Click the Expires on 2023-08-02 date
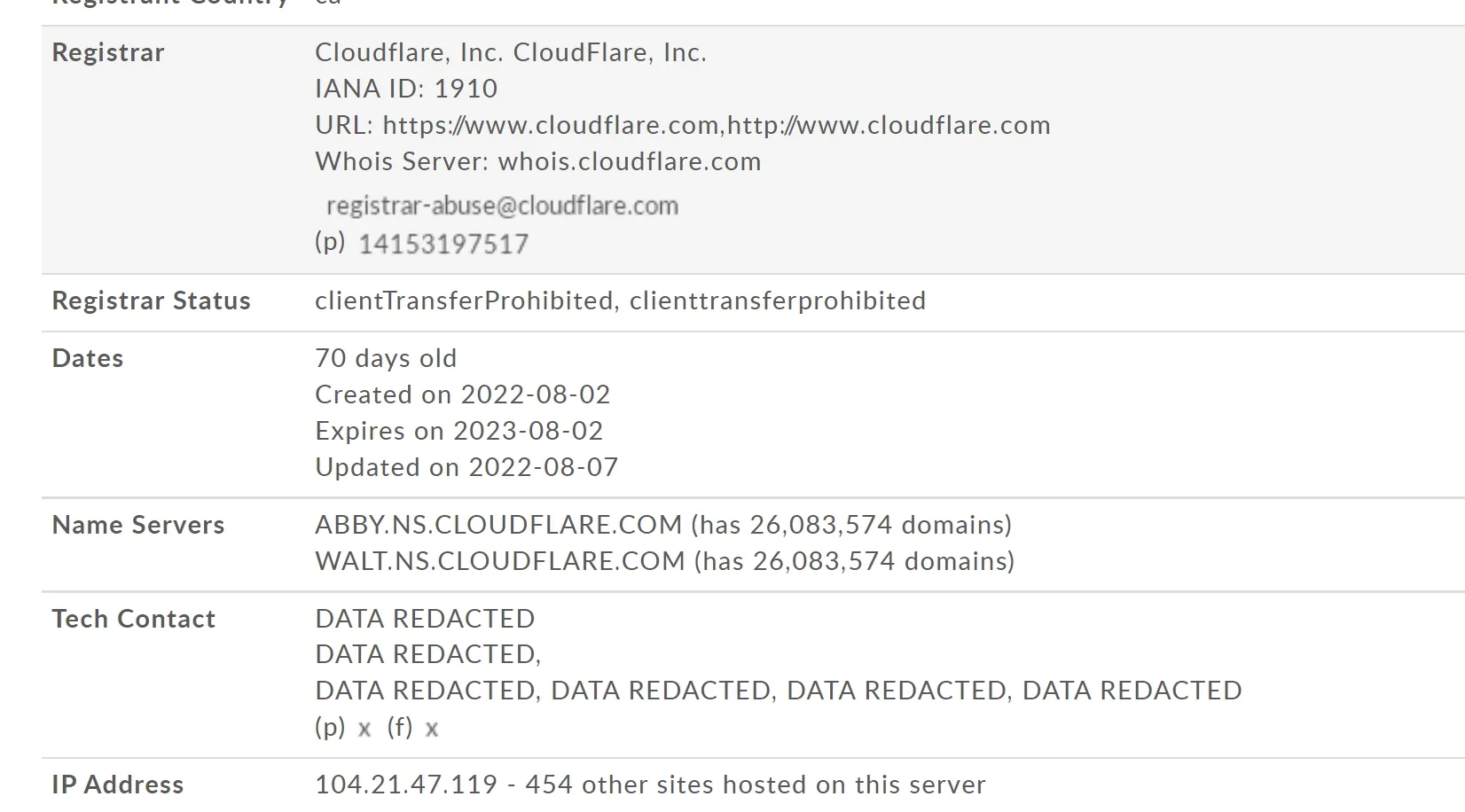This screenshot has width=1465, height=812. click(459, 431)
